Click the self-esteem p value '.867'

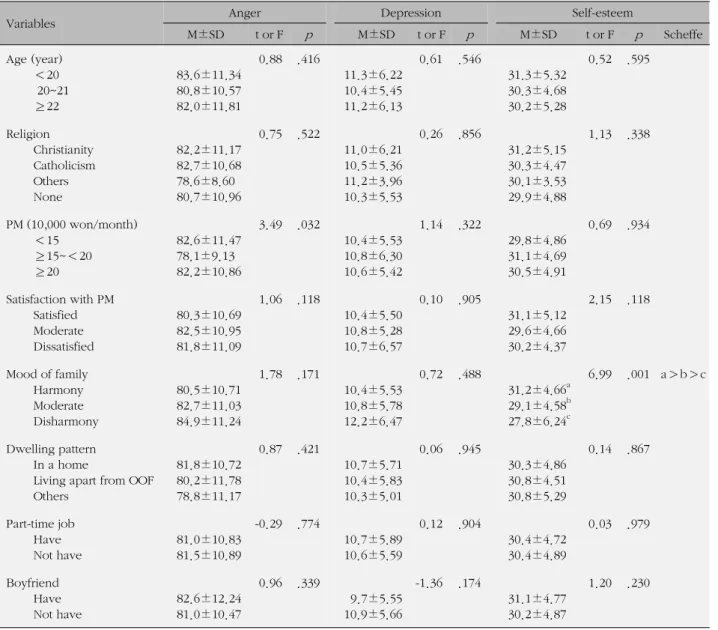click(638, 449)
